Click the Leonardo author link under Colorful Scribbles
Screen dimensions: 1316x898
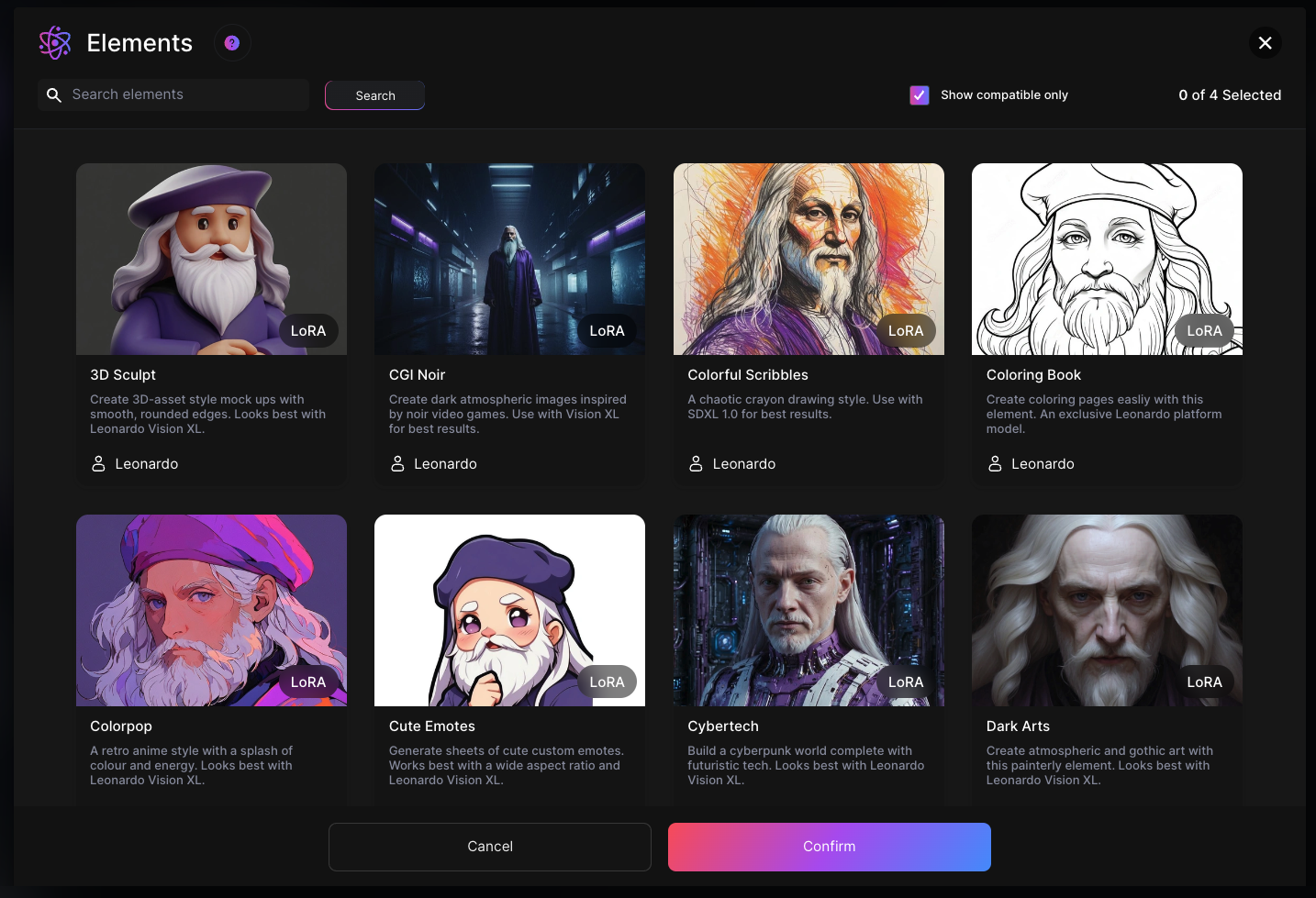pyautogui.click(x=743, y=464)
